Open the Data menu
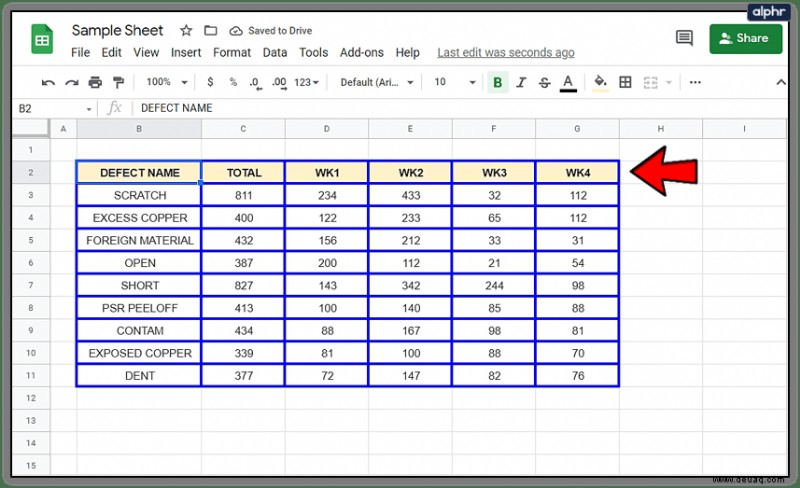Viewport: 800px width, 488px height. point(274,53)
